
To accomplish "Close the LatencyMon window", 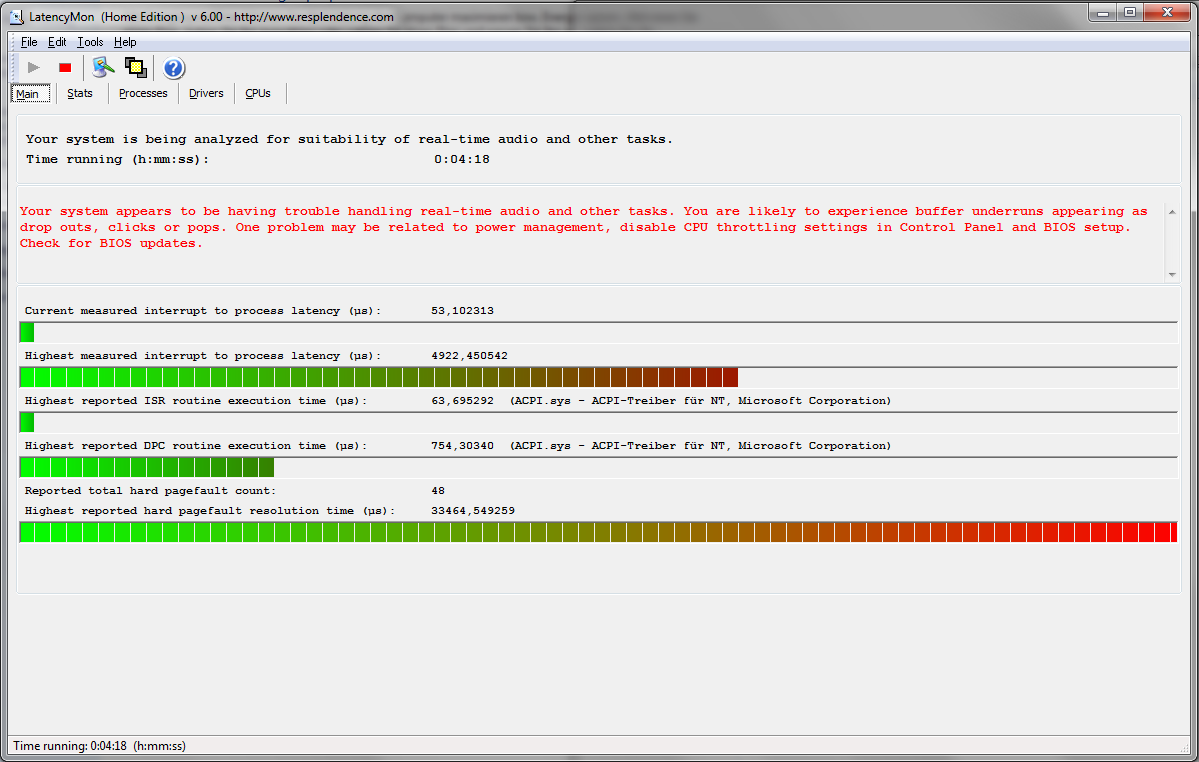I will tap(1167, 12).
